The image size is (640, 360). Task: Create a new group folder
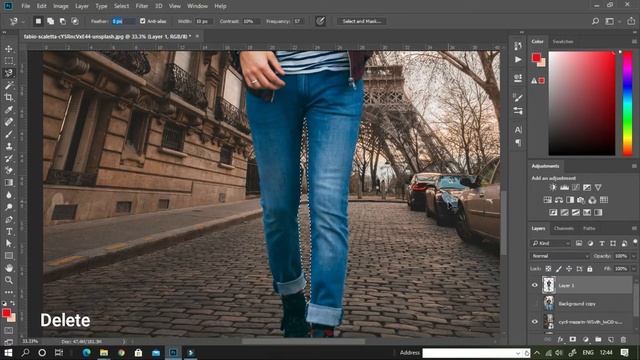point(598,340)
